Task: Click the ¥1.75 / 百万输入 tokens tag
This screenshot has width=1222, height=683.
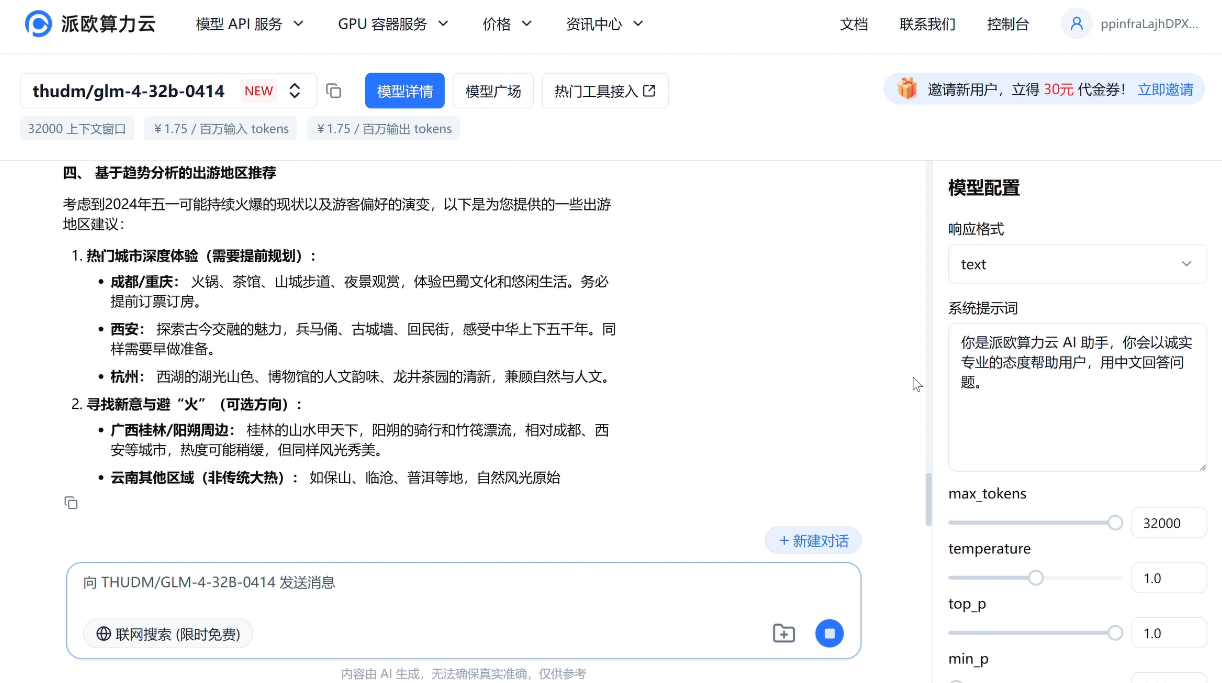Action: click(x=221, y=128)
